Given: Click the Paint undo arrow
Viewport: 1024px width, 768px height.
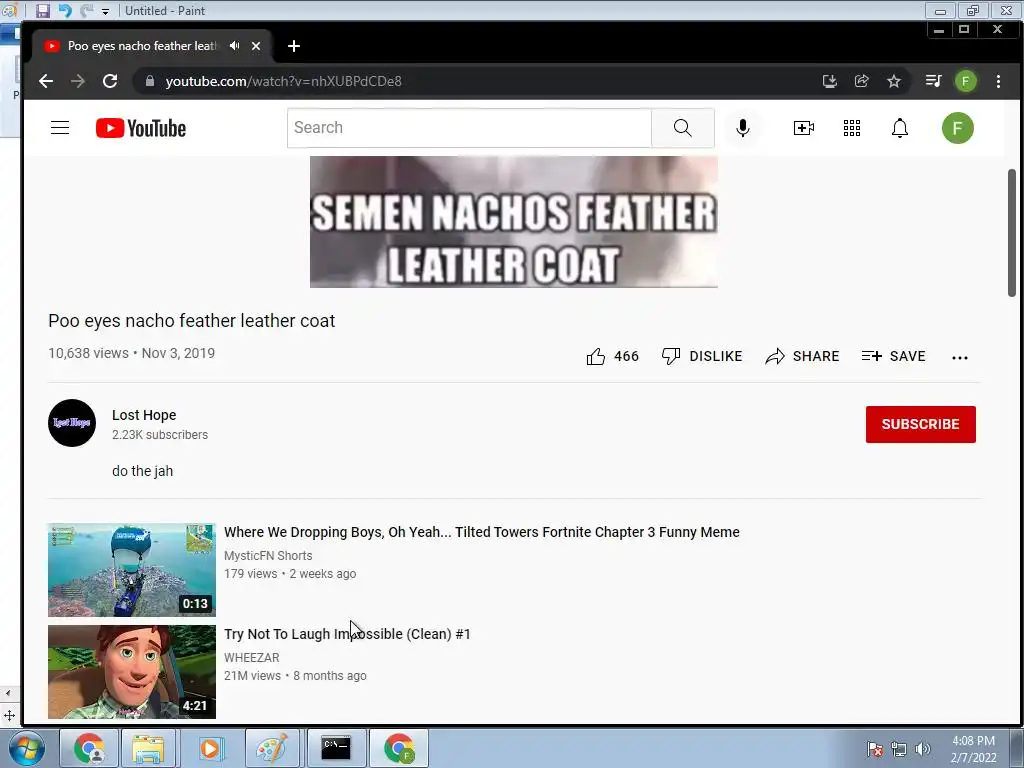Looking at the screenshot, I should (65, 10).
